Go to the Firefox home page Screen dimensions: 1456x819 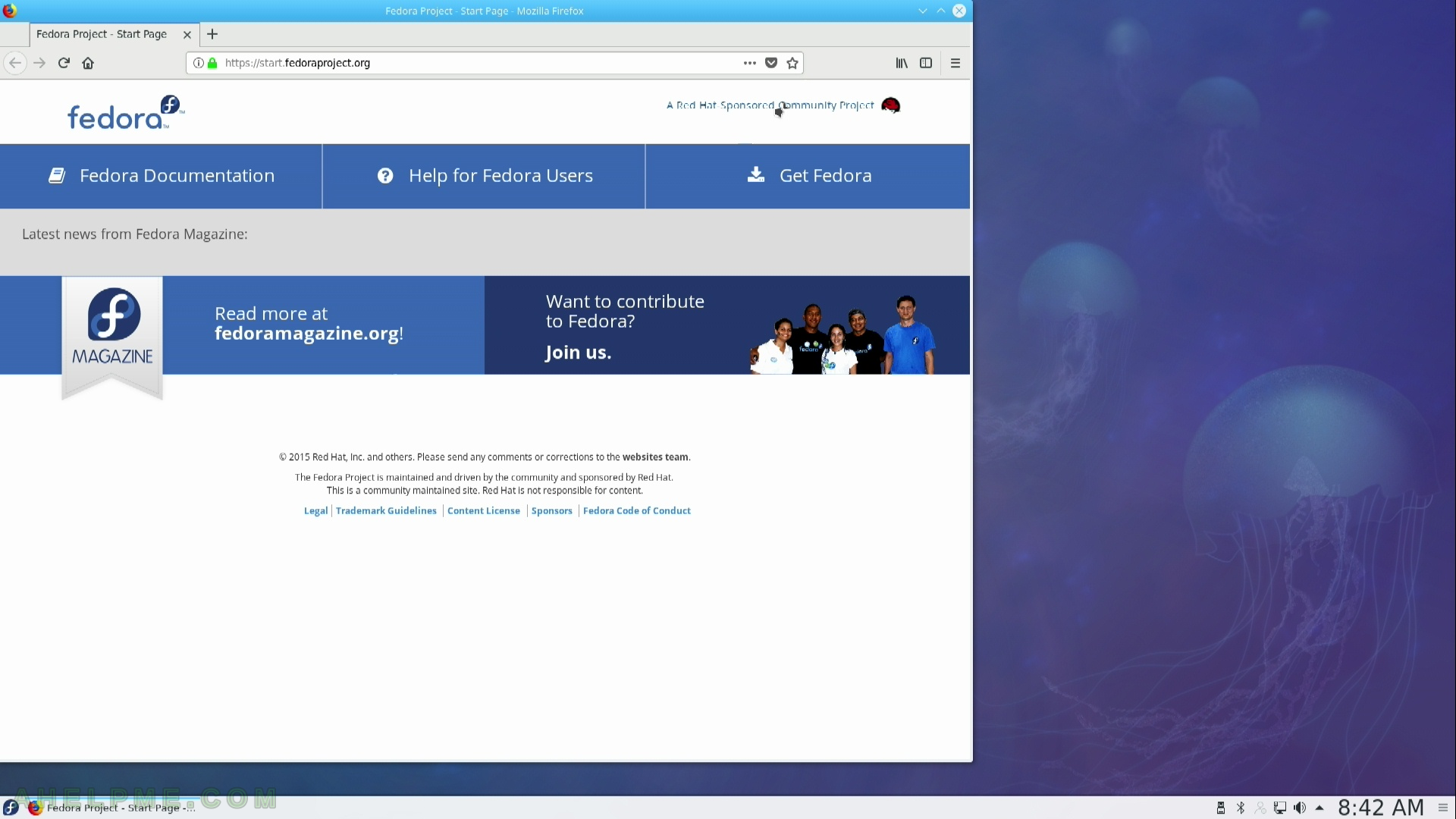point(88,63)
